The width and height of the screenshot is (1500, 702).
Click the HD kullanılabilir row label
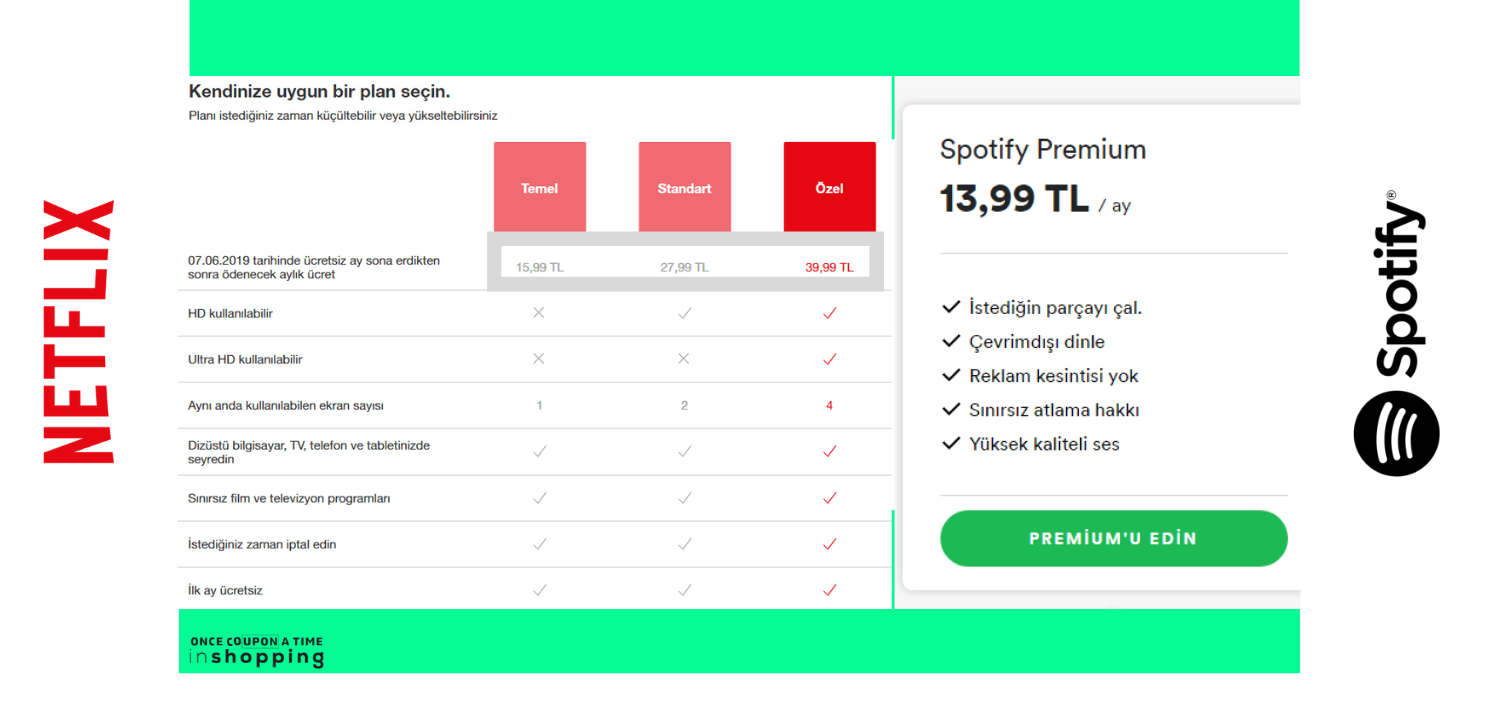(x=230, y=313)
